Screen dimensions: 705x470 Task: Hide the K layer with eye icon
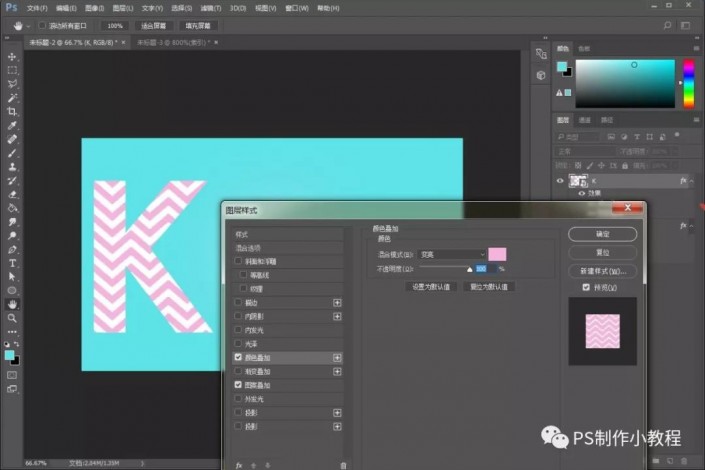tap(560, 181)
